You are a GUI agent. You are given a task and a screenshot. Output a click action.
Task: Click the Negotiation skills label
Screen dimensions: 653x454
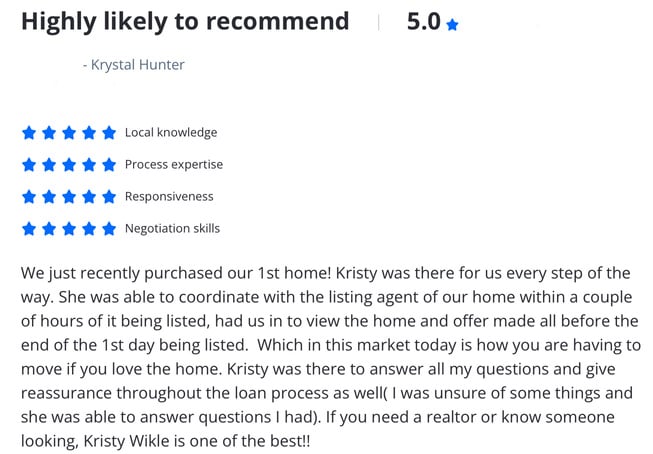(x=172, y=228)
